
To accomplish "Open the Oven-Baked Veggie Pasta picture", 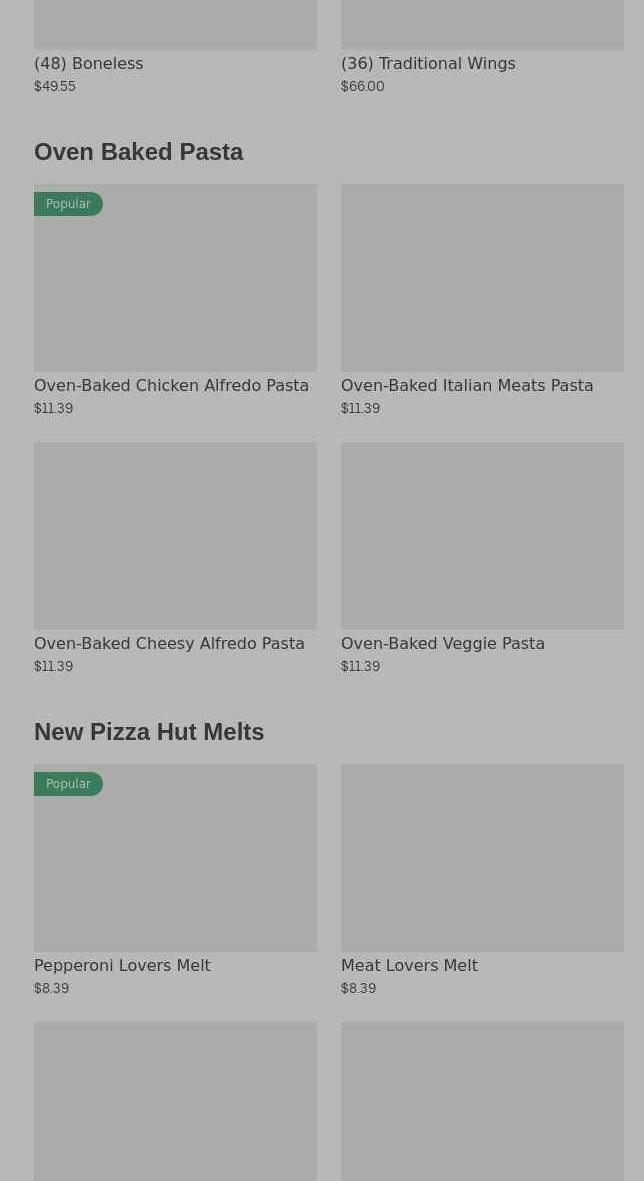I will click(482, 535).
